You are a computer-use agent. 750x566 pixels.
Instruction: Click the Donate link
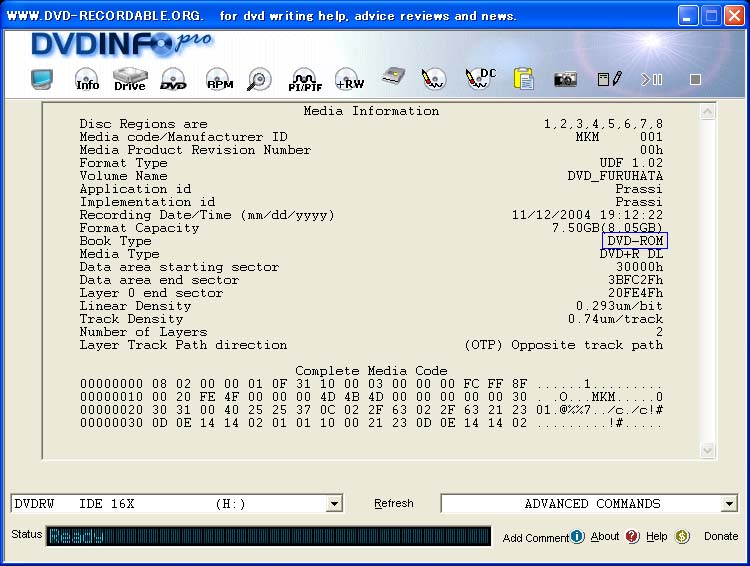tap(721, 536)
